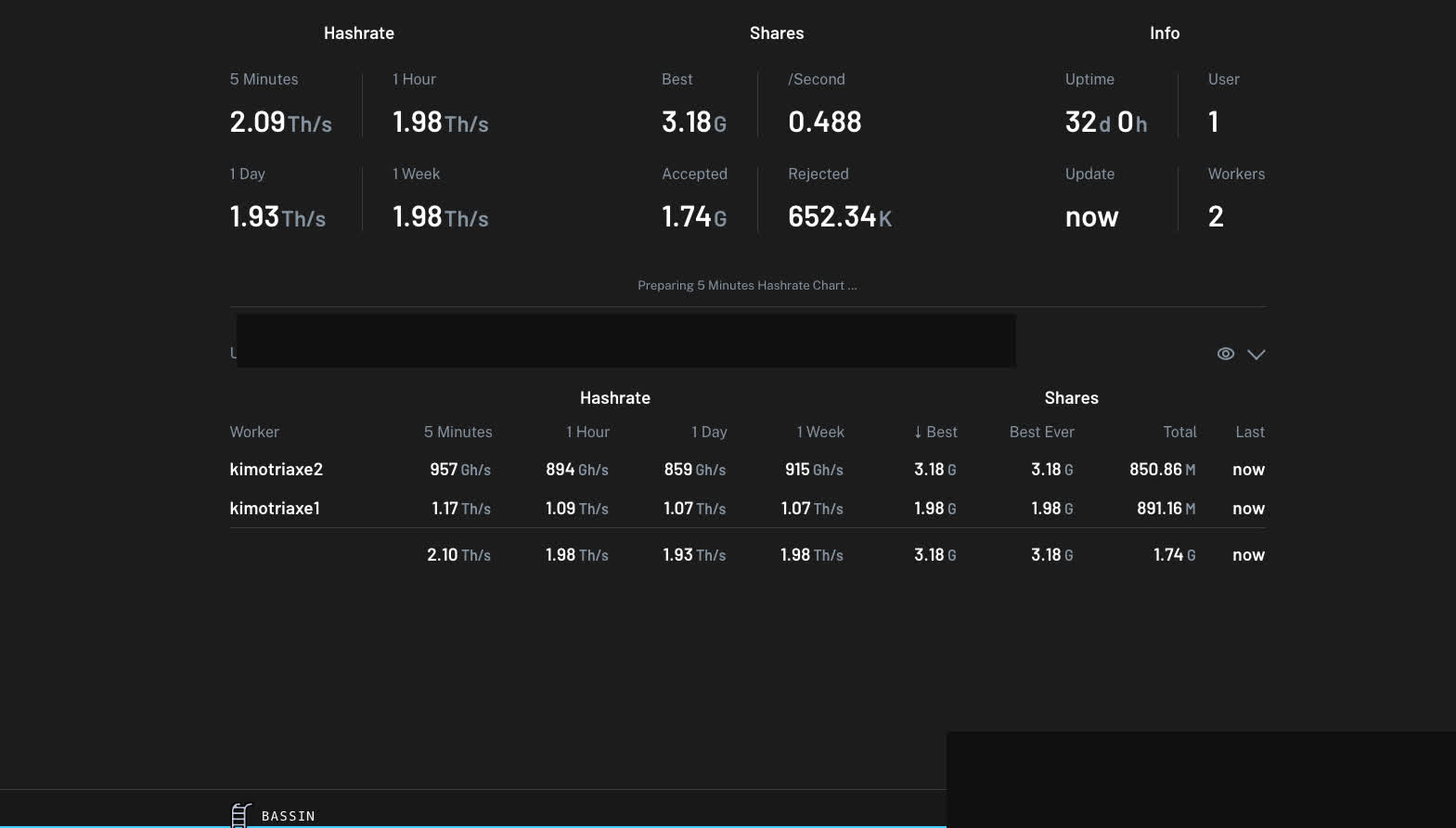The width and height of the screenshot is (1456, 828).
Task: Click kimotriaxe2 total shares 850.86 M
Action: pyautogui.click(x=1162, y=470)
